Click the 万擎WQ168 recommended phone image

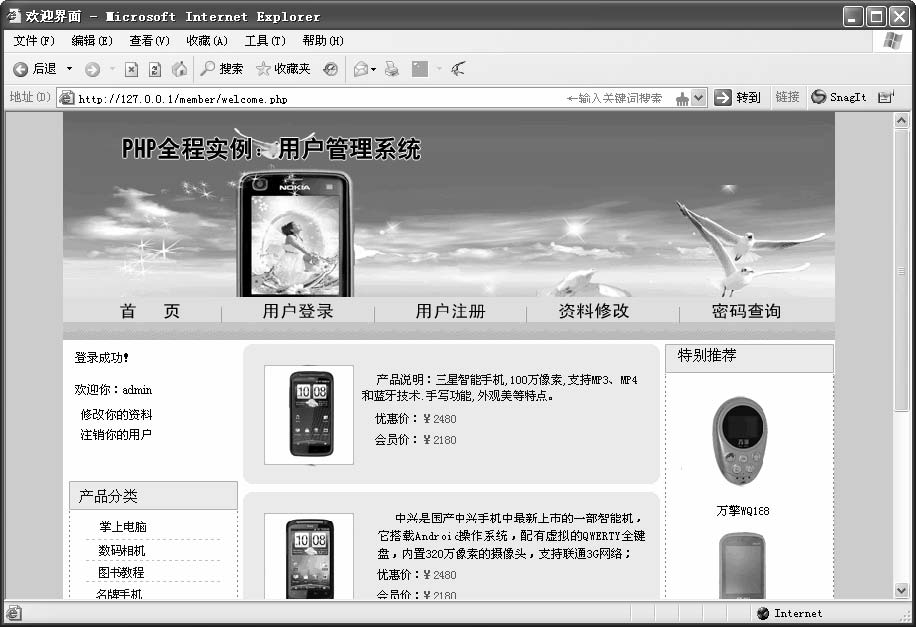tap(740, 441)
